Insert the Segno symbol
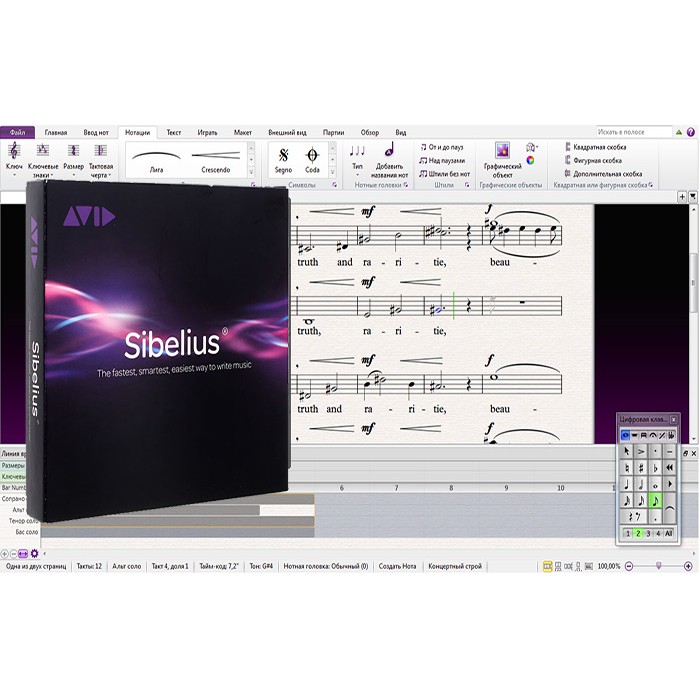The width and height of the screenshot is (700, 700). pos(283,161)
